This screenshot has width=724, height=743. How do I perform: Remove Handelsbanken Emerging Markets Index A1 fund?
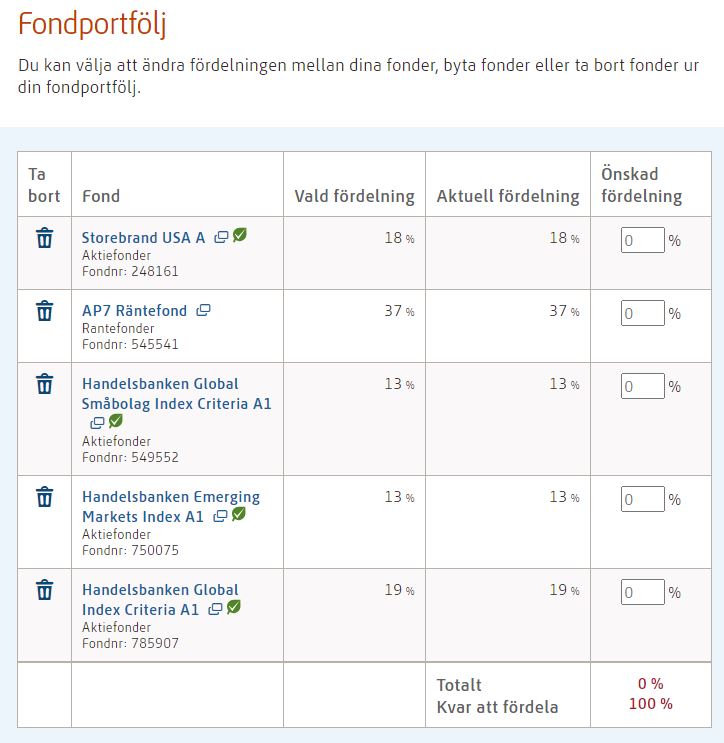[x=44, y=497]
